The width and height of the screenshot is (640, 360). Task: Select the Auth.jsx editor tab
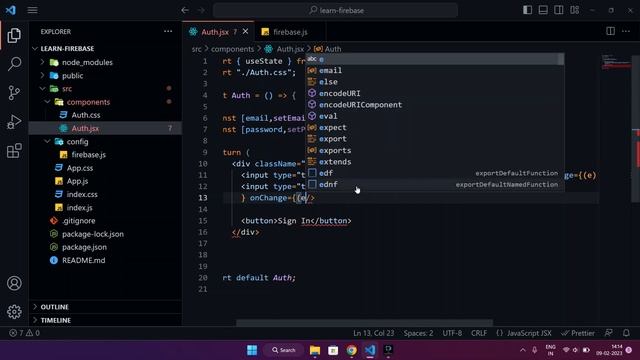215,32
